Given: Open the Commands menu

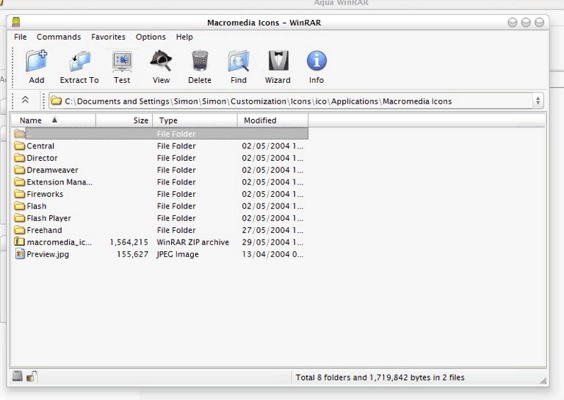Looking at the screenshot, I should [59, 37].
